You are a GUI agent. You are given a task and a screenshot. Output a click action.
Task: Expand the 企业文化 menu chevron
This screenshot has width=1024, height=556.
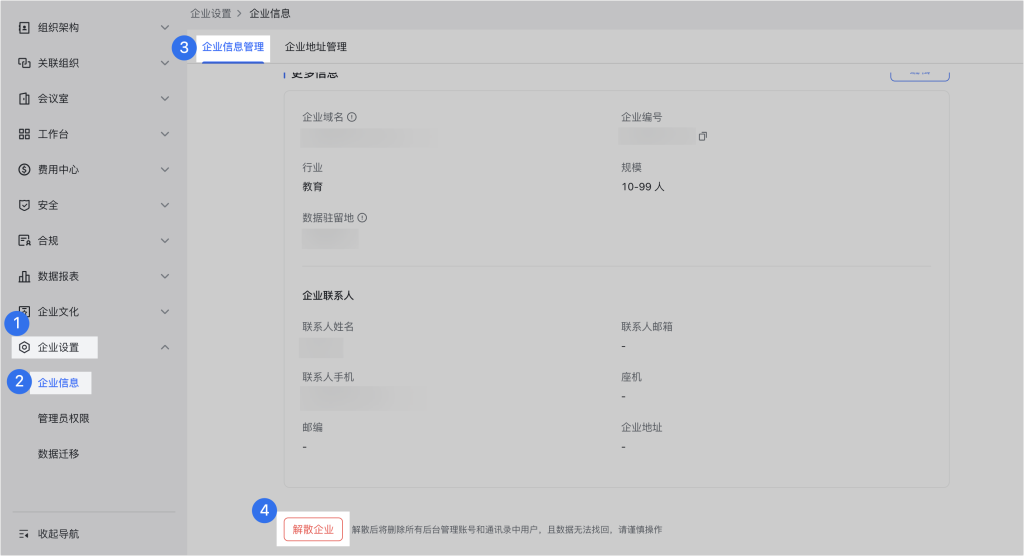pyautogui.click(x=165, y=312)
